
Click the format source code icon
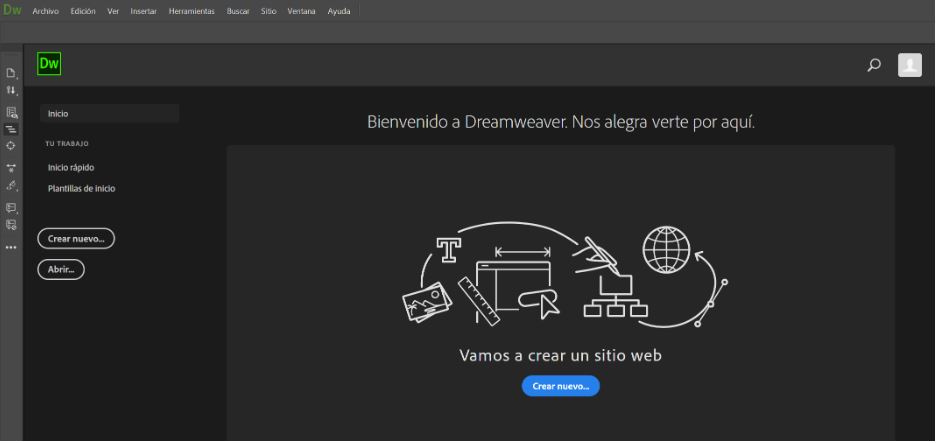pos(11,186)
